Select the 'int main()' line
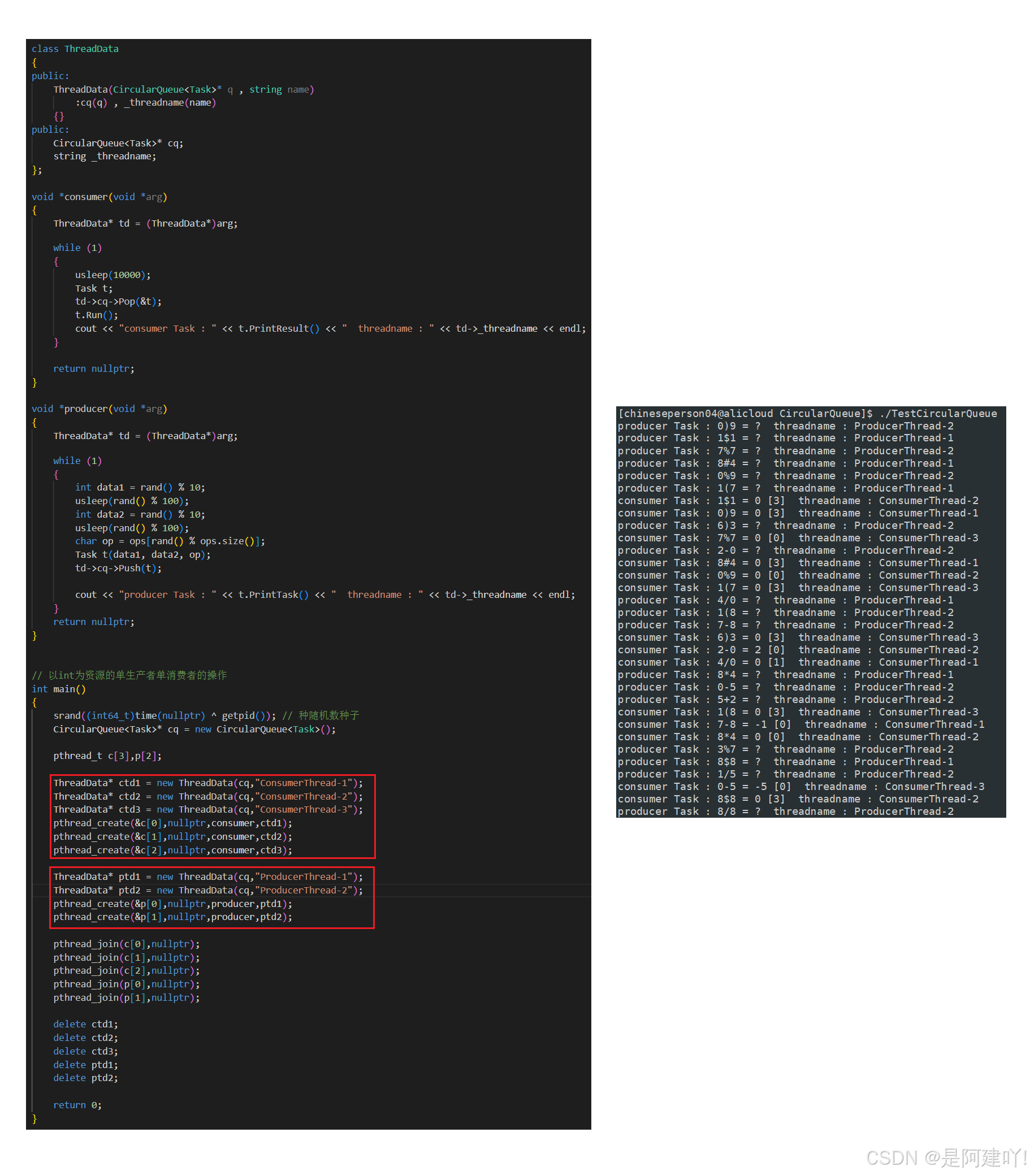 click(59, 689)
